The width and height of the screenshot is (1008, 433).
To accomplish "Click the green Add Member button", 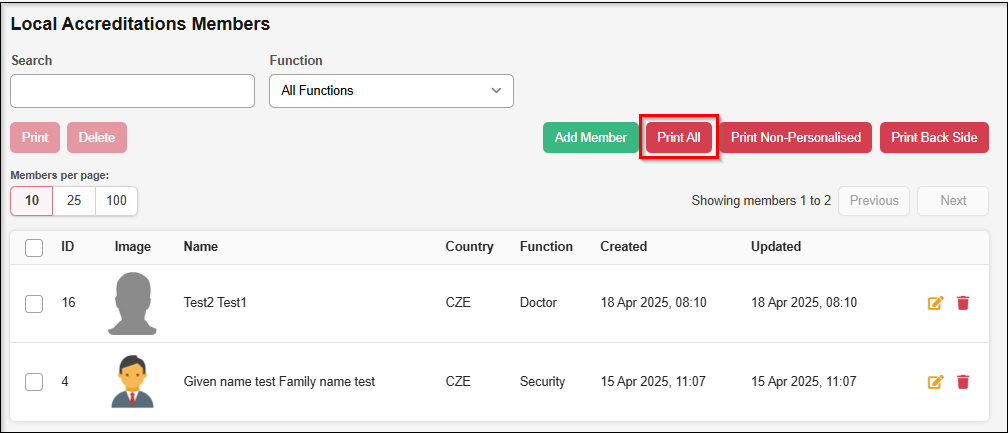I will 590,138.
